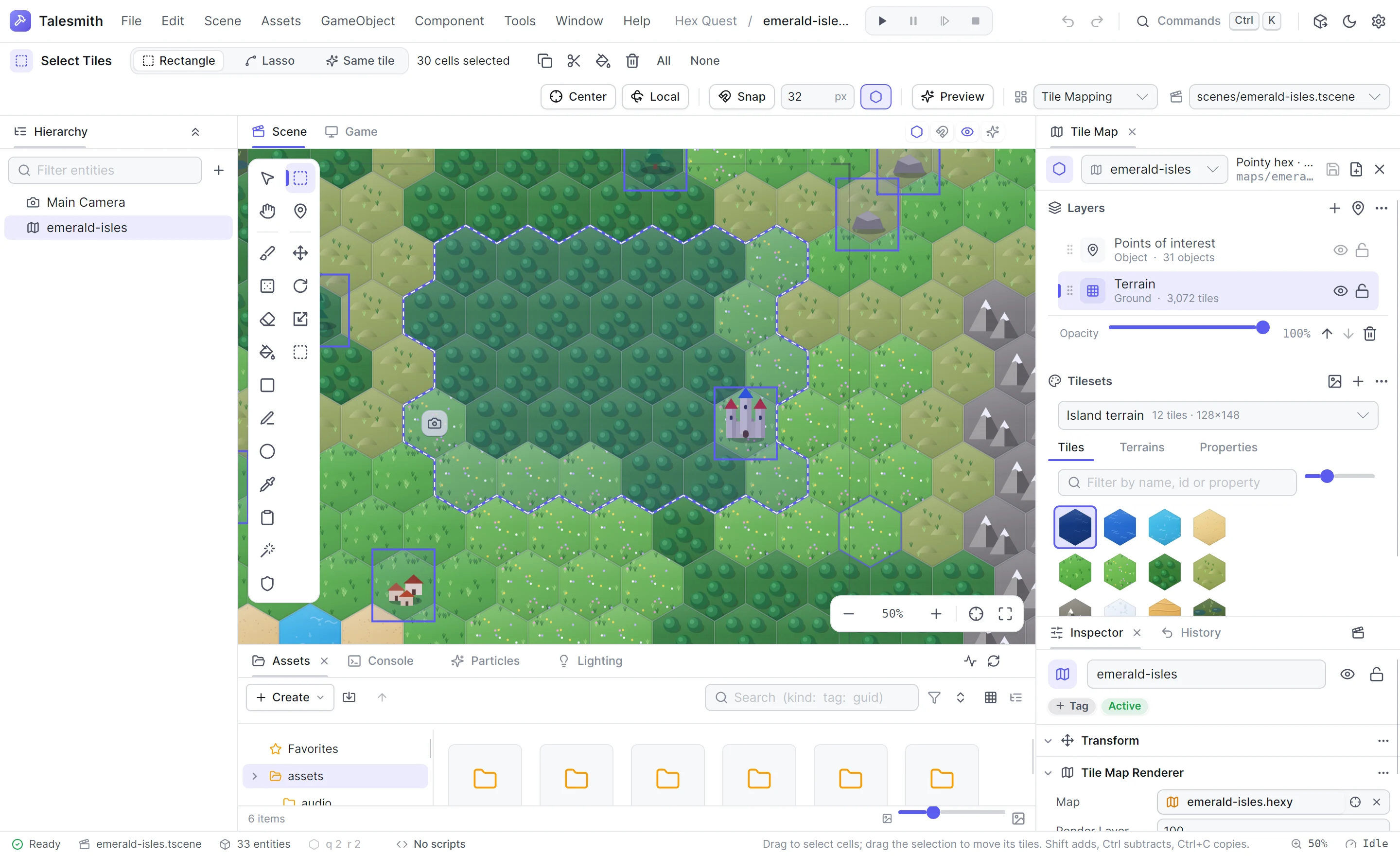Viewport: 1400px width, 856px height.
Task: Add a new layer with plus icon
Action: (x=1335, y=208)
